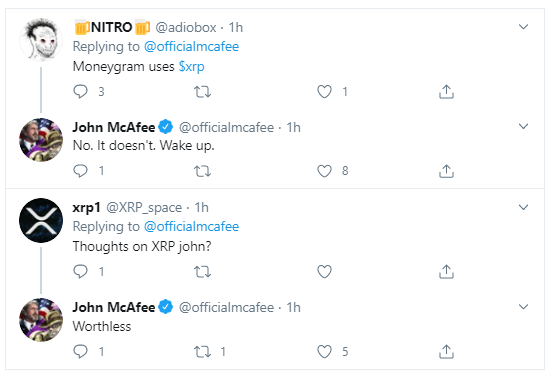Like NITRO's Moneygram uses $xrp tweet

[324, 92]
